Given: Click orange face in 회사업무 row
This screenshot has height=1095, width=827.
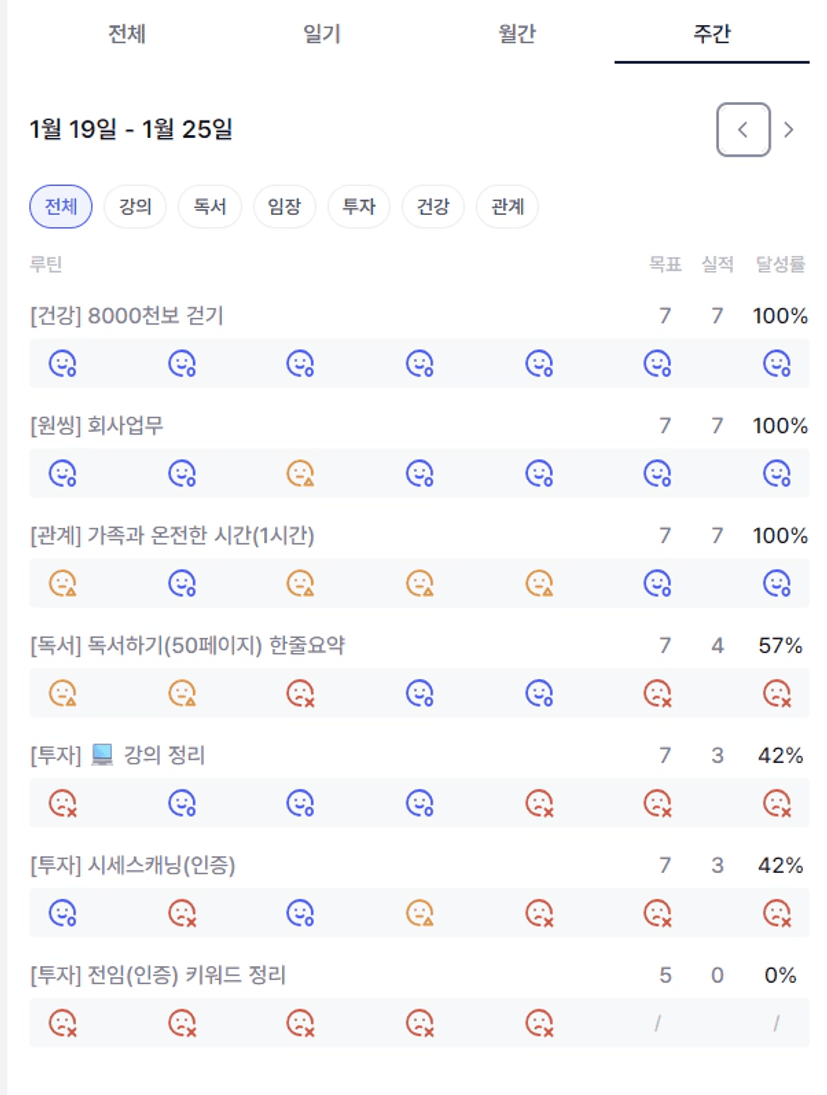Looking at the screenshot, I should point(301,472).
